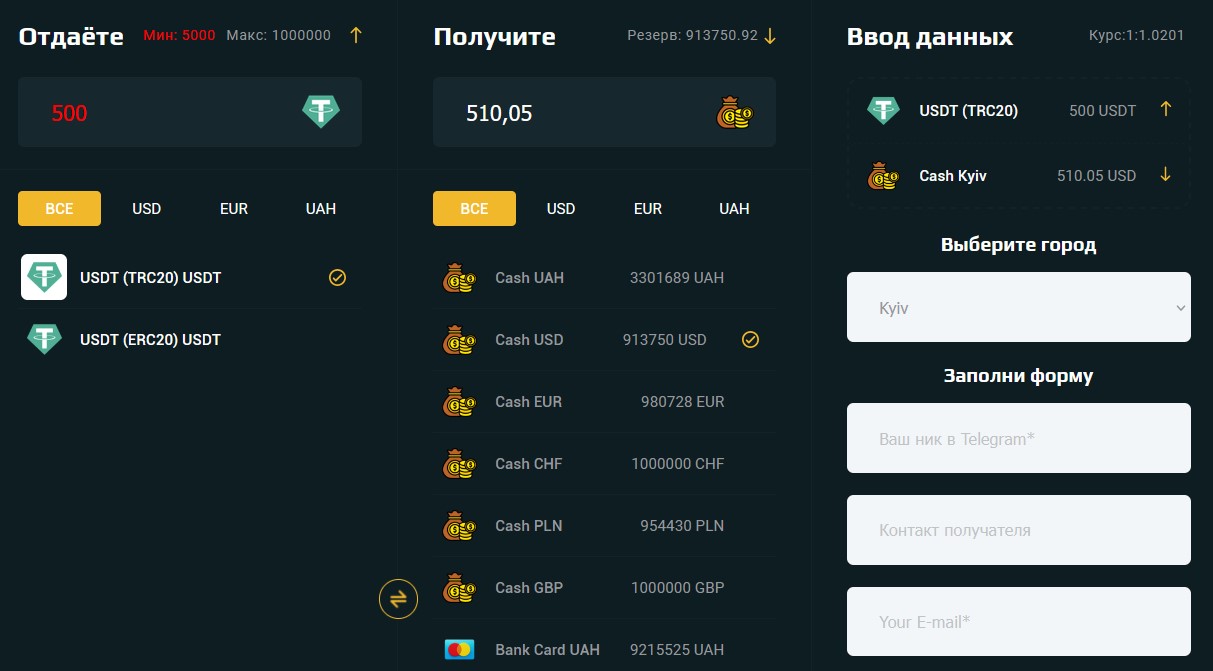1213x671 pixels.
Task: Click the down arrow beside 510.05 USD in the summary
Action: click(1165, 174)
